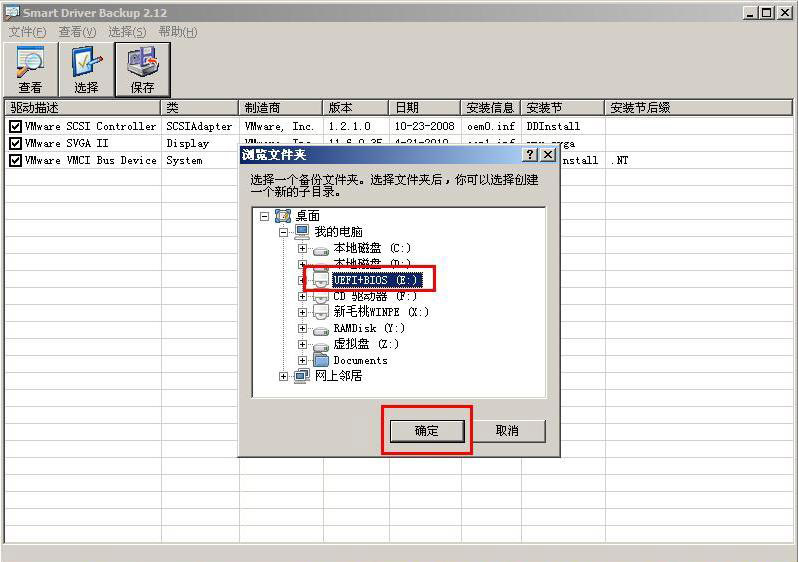This screenshot has height=562, width=798.
Task: Click the DDInstall cell
Action: coord(553,126)
